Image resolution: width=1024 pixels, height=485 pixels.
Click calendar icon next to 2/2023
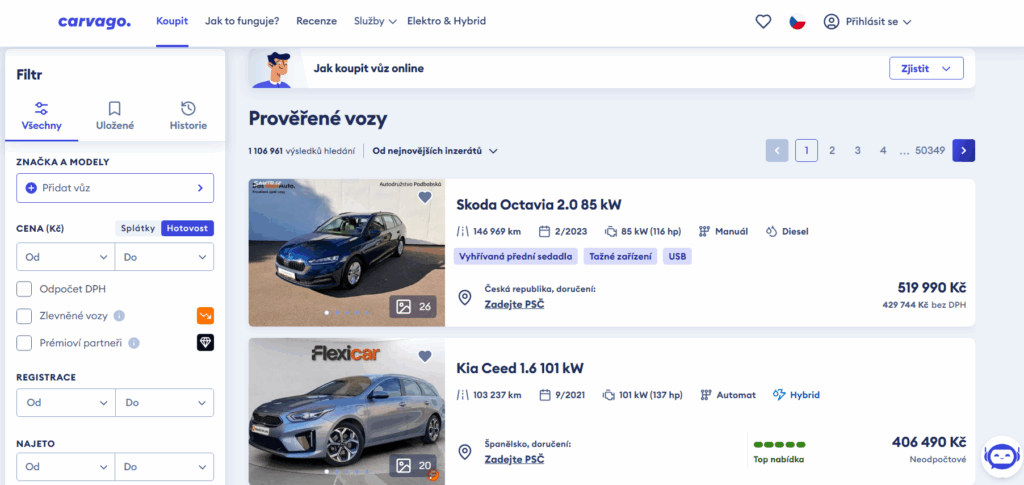coord(545,231)
